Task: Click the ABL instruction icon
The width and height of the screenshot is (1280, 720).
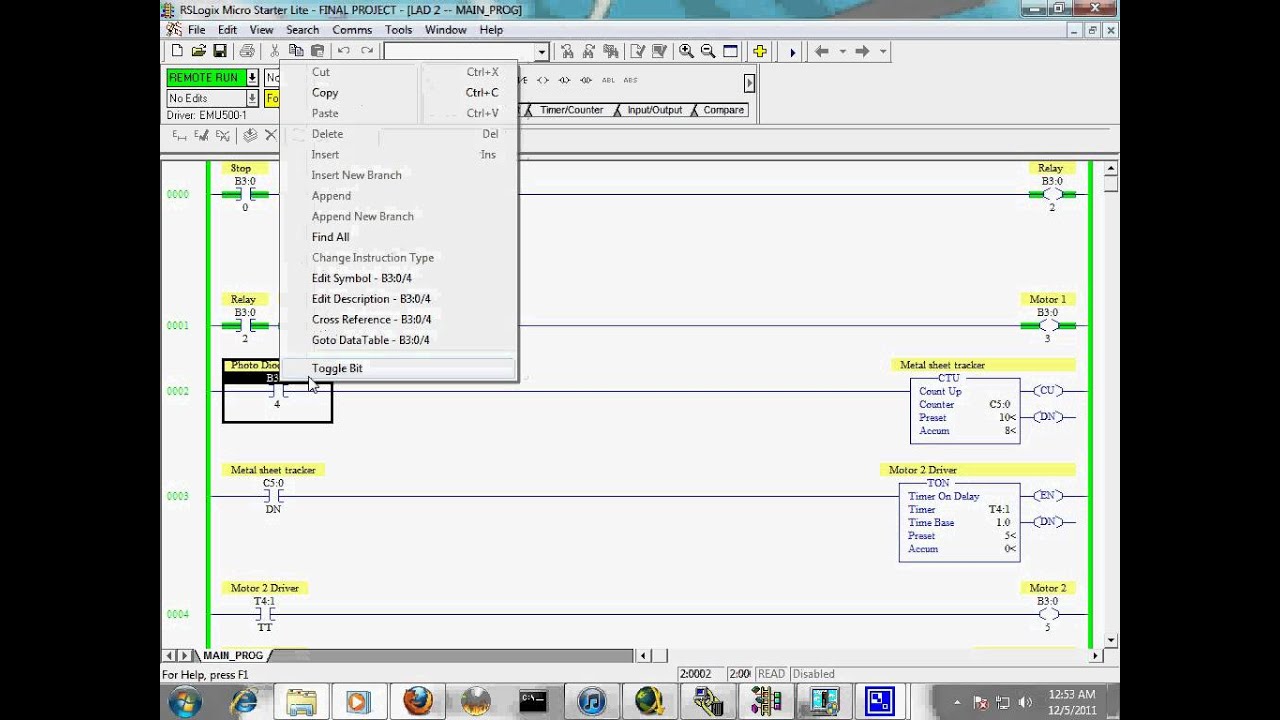Action: coord(608,80)
